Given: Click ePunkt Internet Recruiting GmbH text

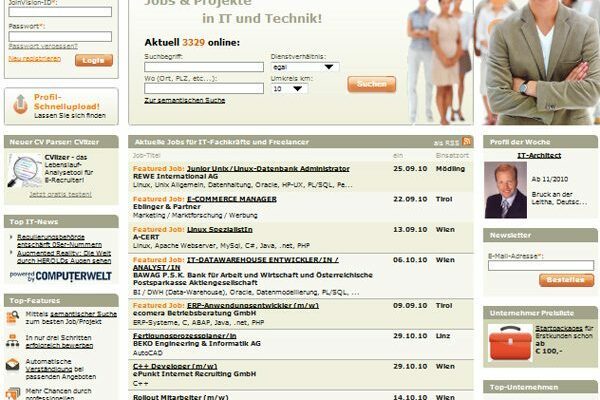Looking at the screenshot, I should [x=194, y=374].
